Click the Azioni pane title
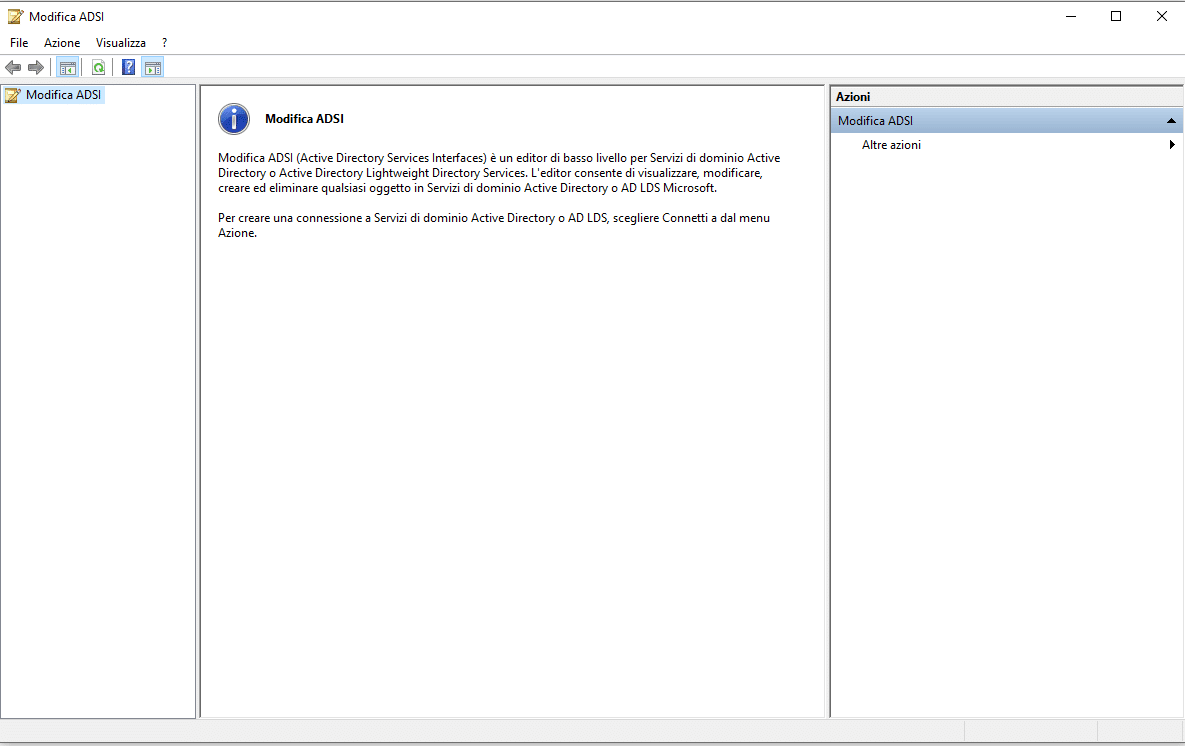The image size is (1185, 746). pos(852,97)
